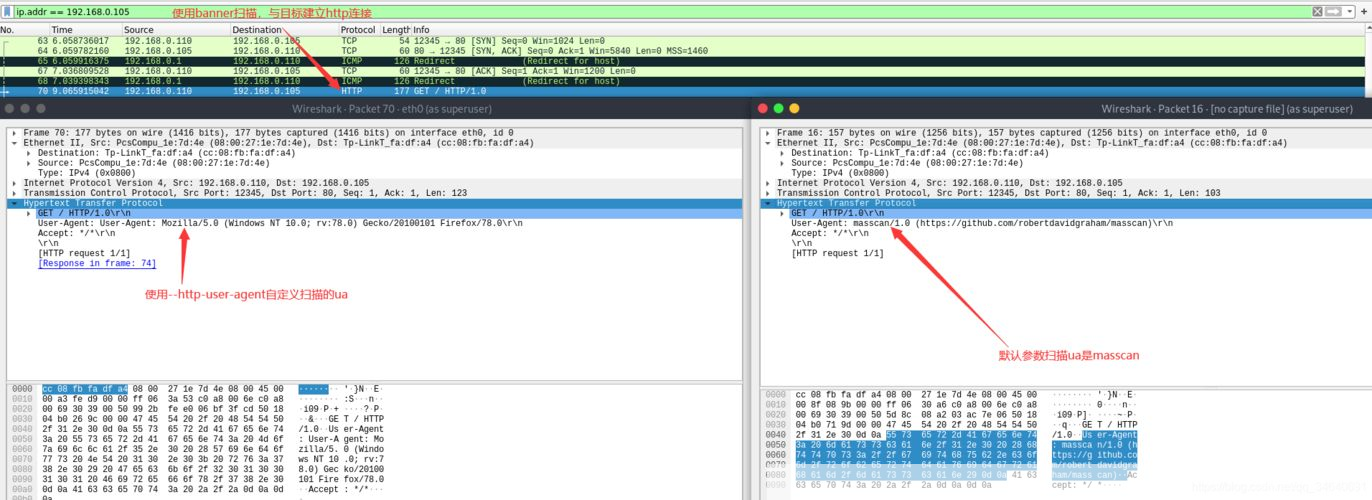Expand GET / HTTP/1.0 line in Packet 16

(x=781, y=213)
